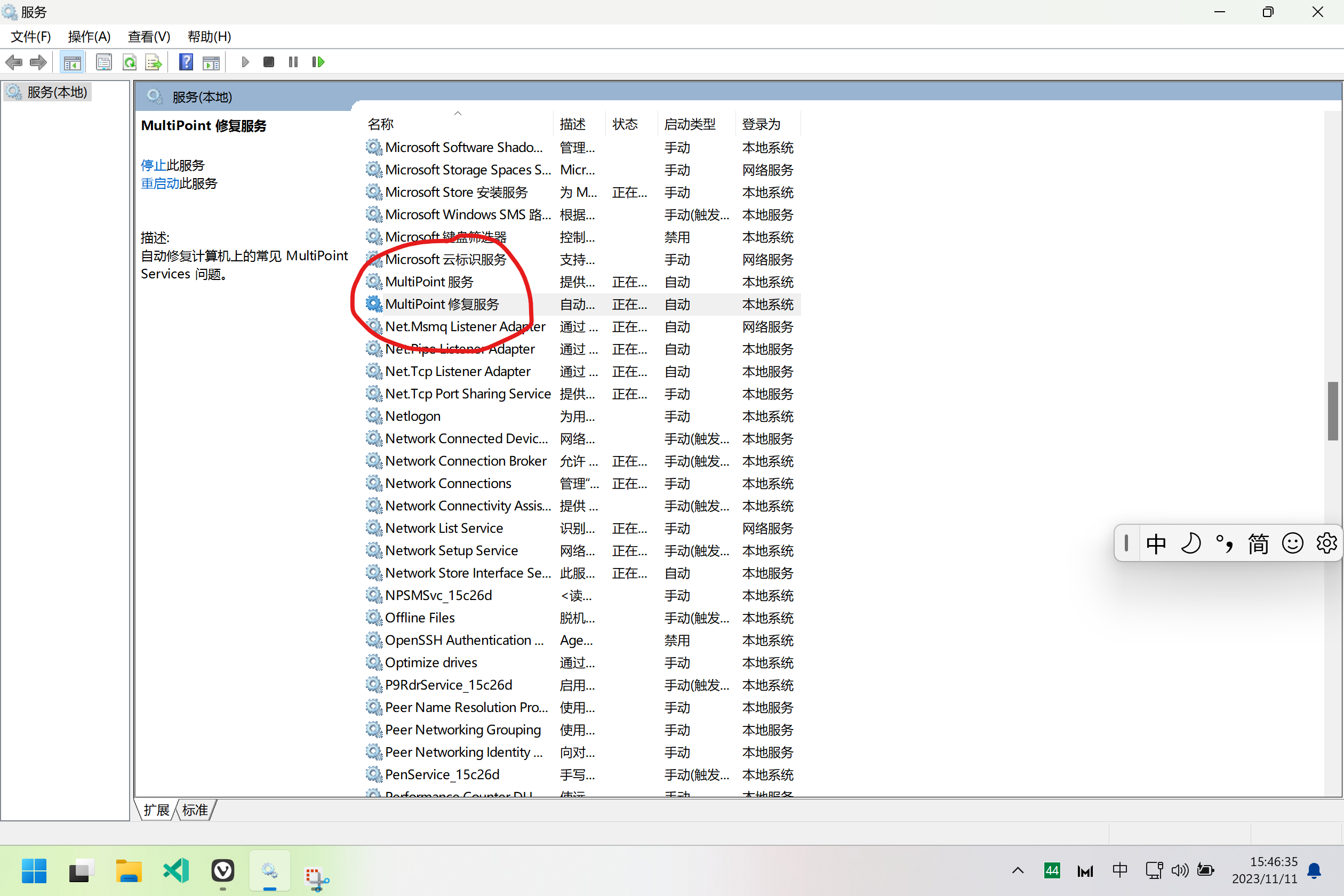Click the Export list toolbar icon
Viewport: 1344px width, 896px height.
[154, 62]
